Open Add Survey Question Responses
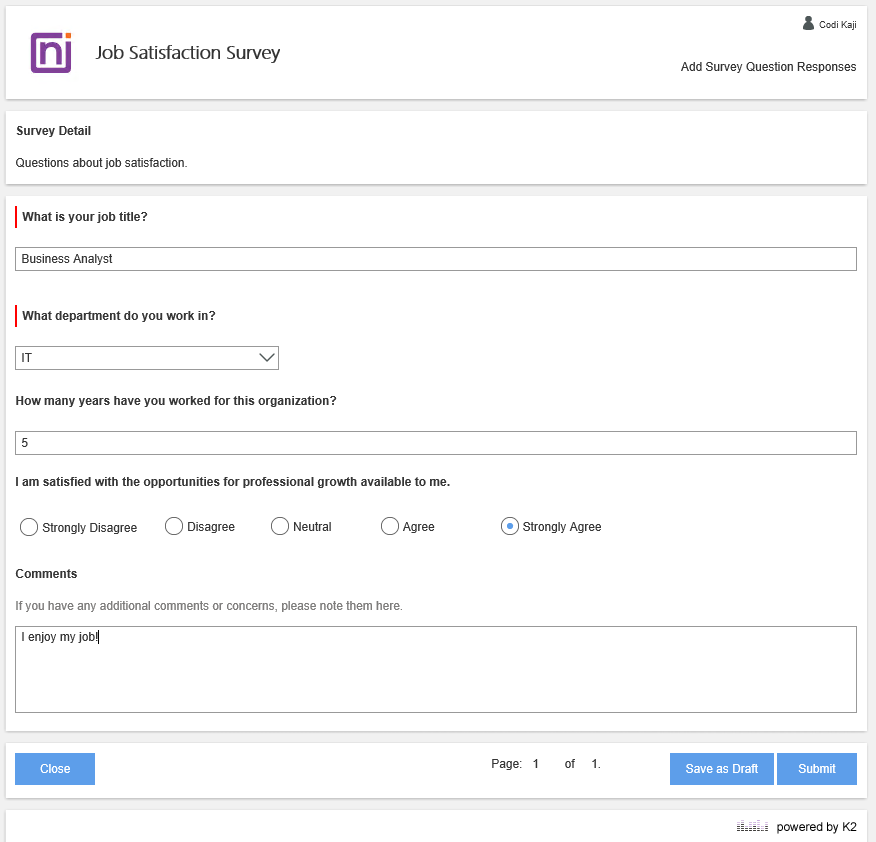The width and height of the screenshot is (876, 842). [x=767, y=66]
